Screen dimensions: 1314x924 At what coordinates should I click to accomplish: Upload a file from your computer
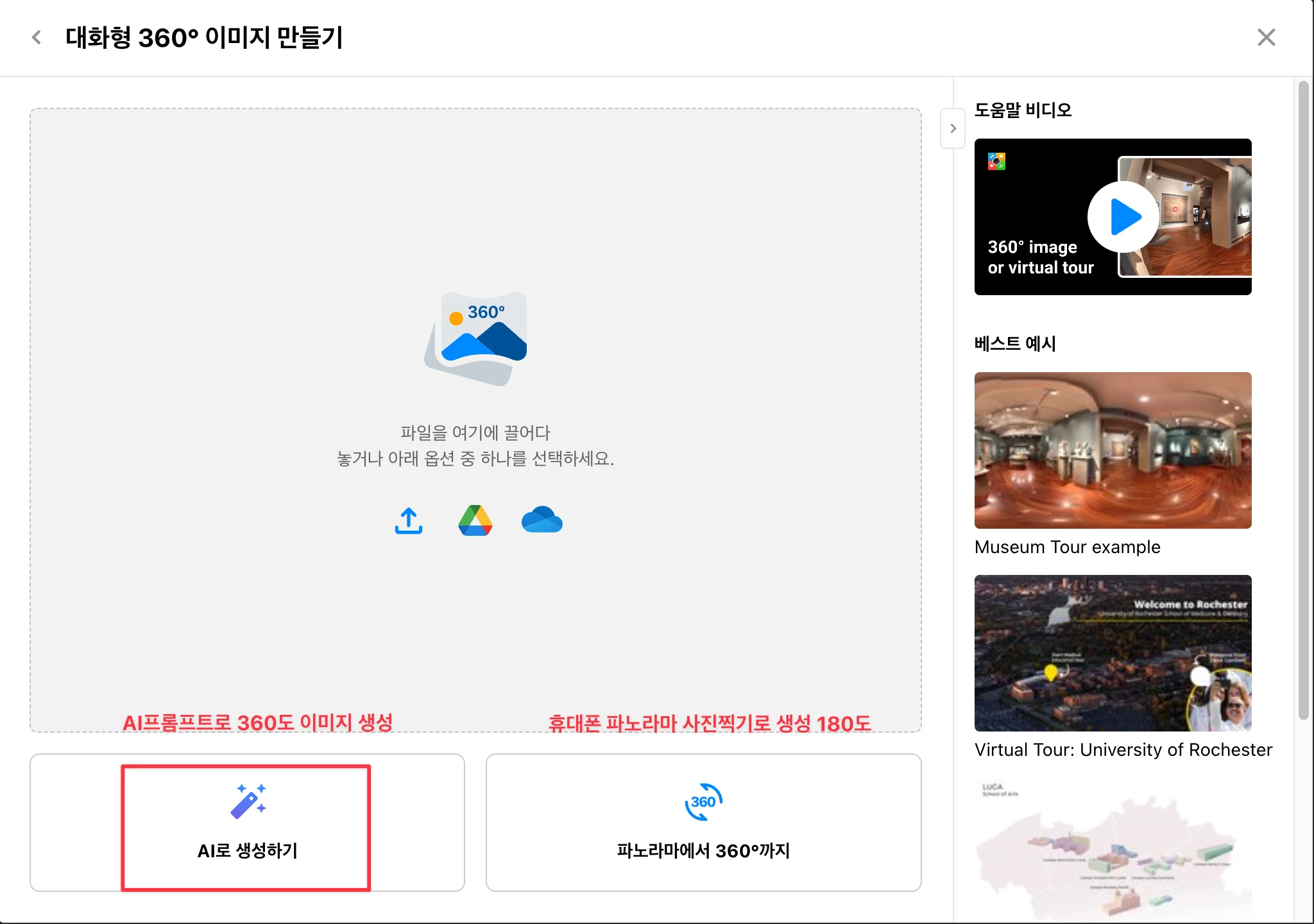(x=409, y=520)
